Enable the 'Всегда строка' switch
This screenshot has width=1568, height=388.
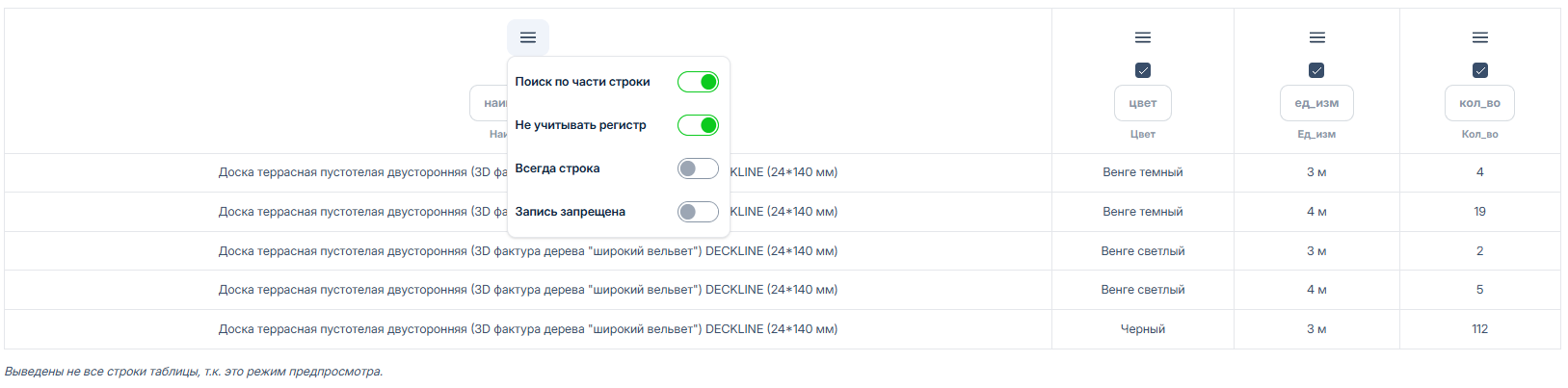coord(698,168)
